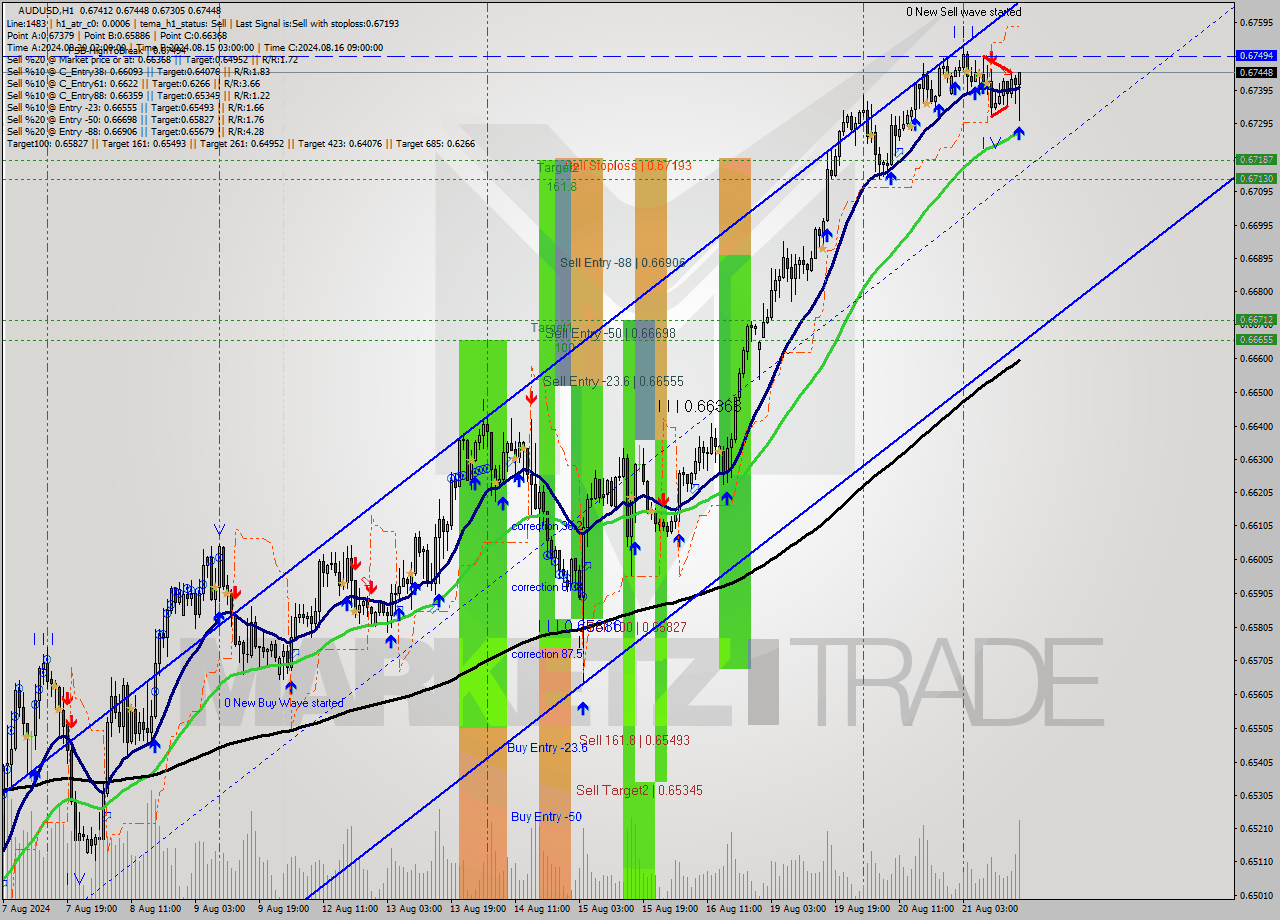The image size is (1280, 920).
Task: Click the '0 New Sell wave started' label
Action: coord(963,12)
